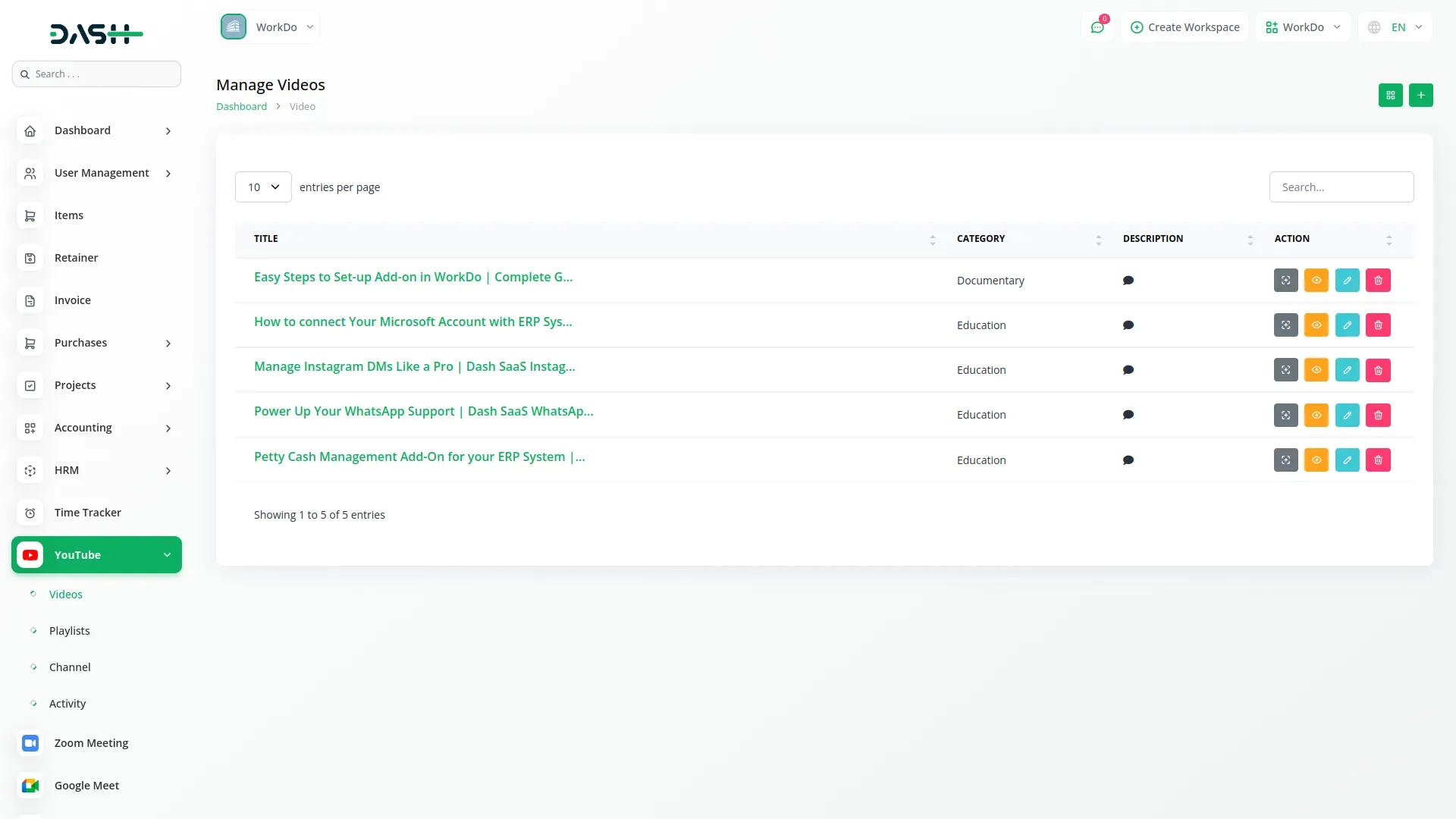The height and width of the screenshot is (819, 1456).
Task: Show details of How to connect Microsoft Account video
Action: 1316,325
